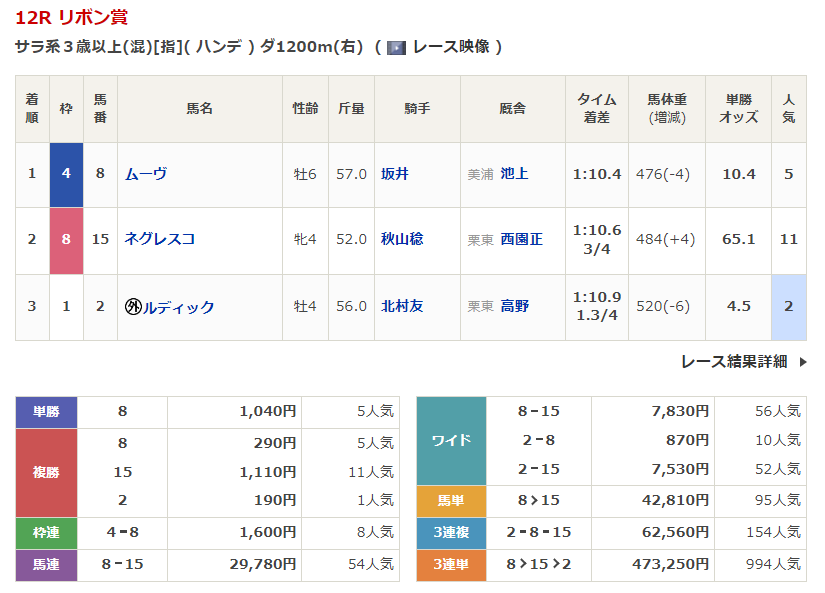Click the race video film icon
825x593 pixels.
(396, 47)
